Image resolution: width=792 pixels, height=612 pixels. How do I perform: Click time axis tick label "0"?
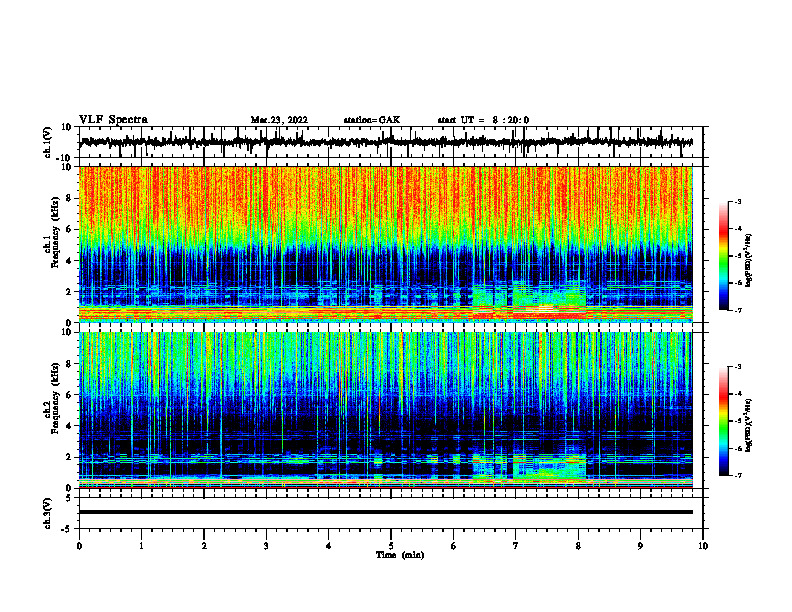(x=79, y=546)
